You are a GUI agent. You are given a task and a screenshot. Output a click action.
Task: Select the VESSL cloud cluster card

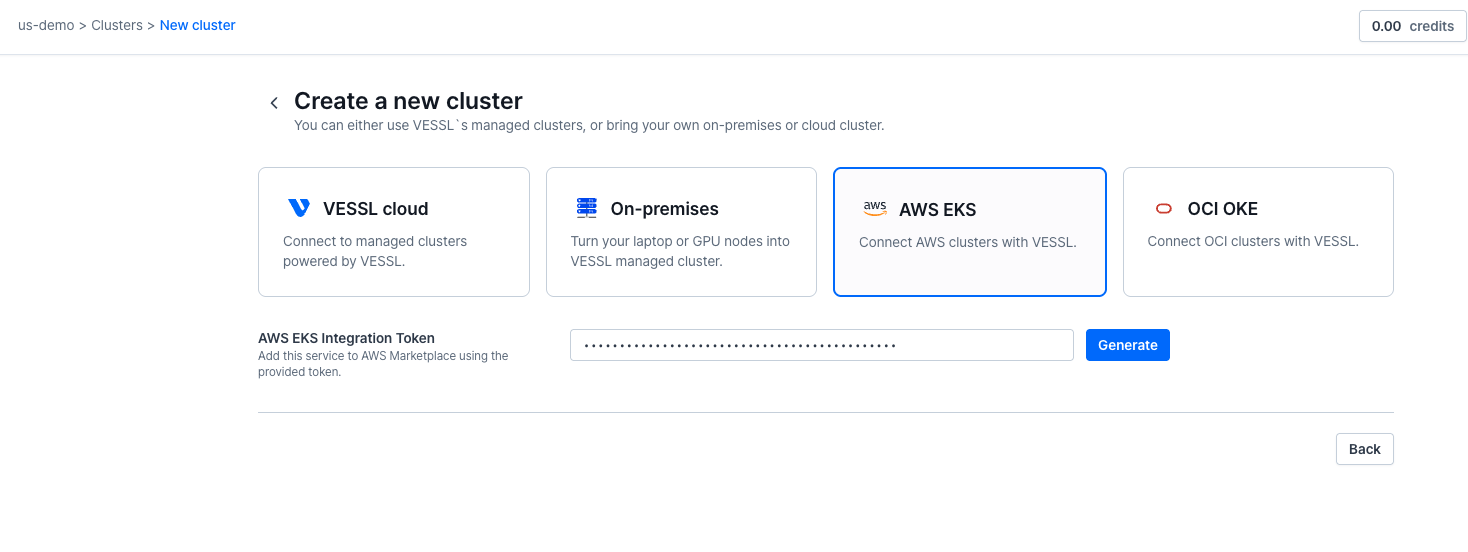[394, 232]
